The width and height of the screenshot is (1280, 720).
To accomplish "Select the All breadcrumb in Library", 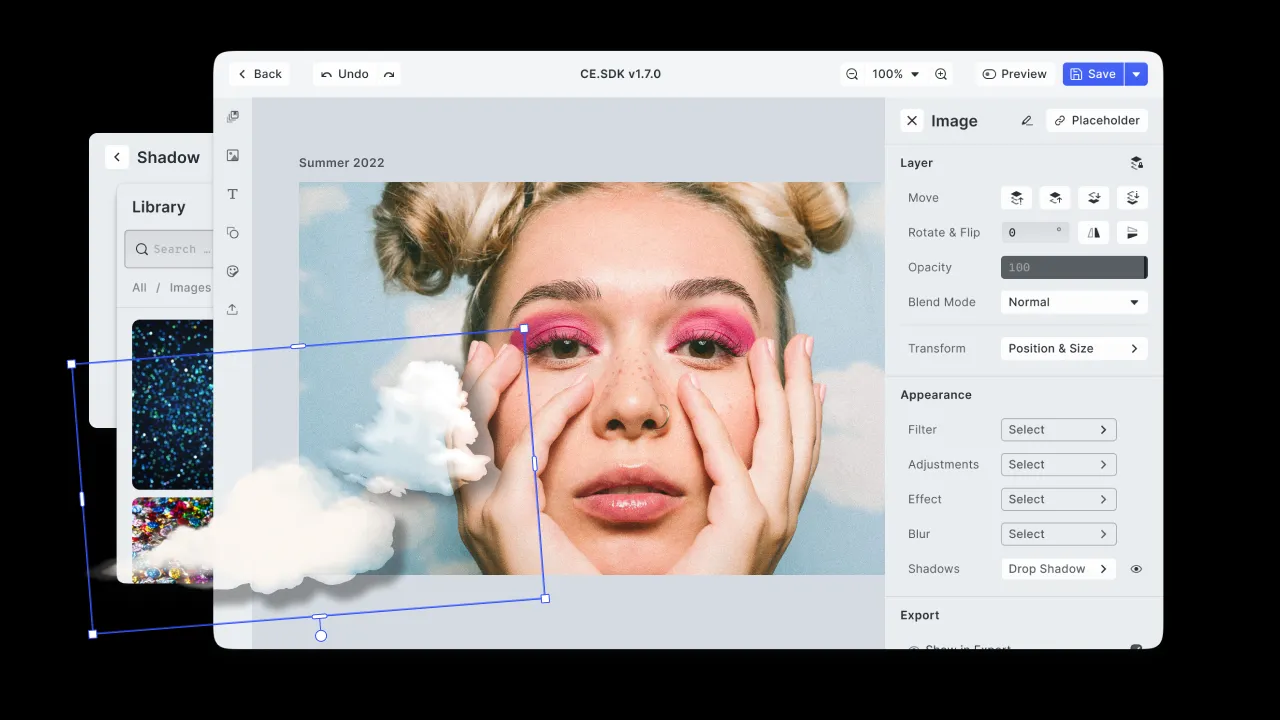I will (x=139, y=288).
